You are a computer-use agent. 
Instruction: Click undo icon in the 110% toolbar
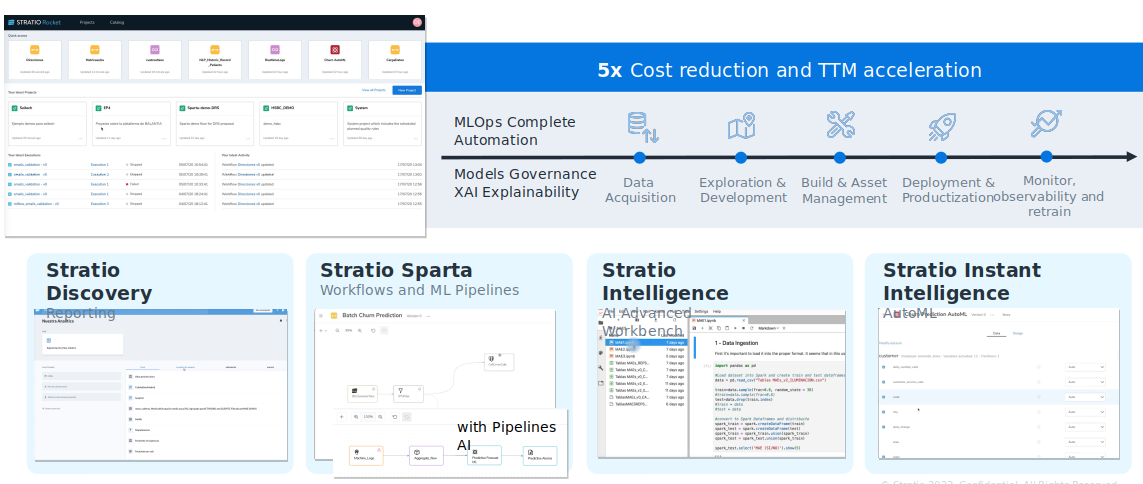click(x=394, y=417)
